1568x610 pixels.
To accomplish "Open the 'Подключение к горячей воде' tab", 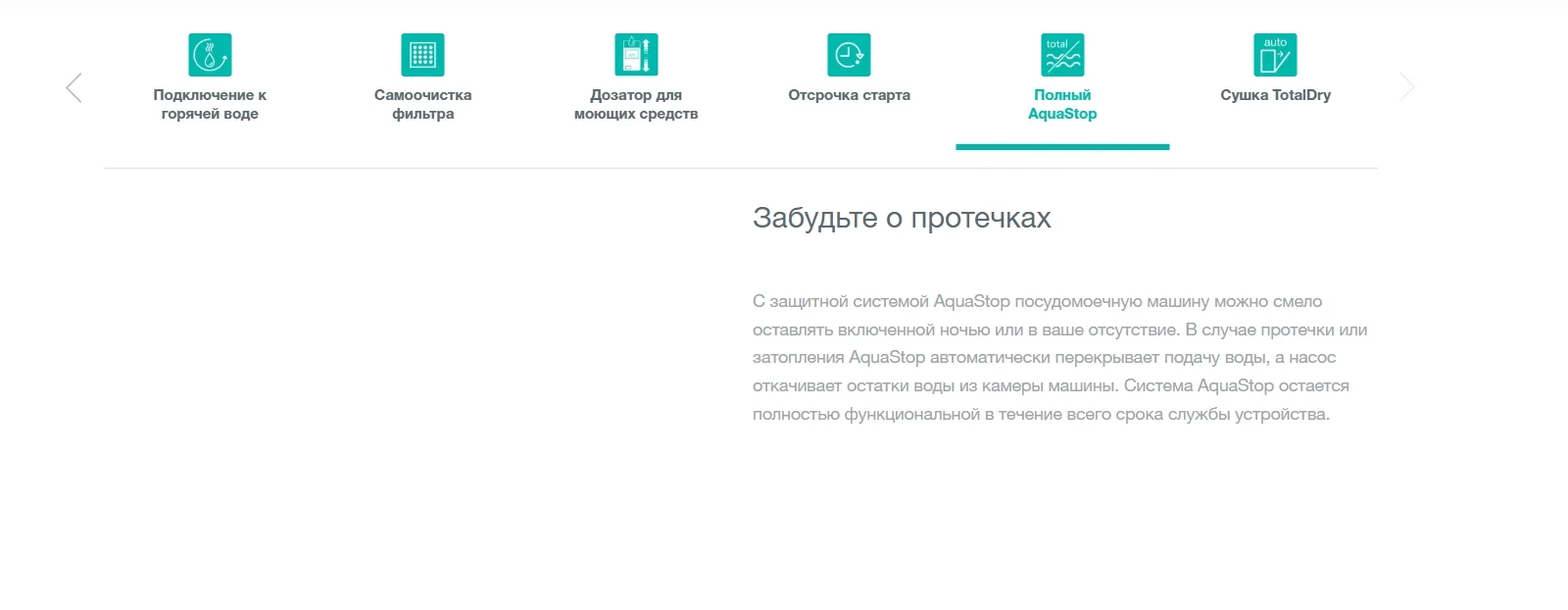I will [210, 104].
